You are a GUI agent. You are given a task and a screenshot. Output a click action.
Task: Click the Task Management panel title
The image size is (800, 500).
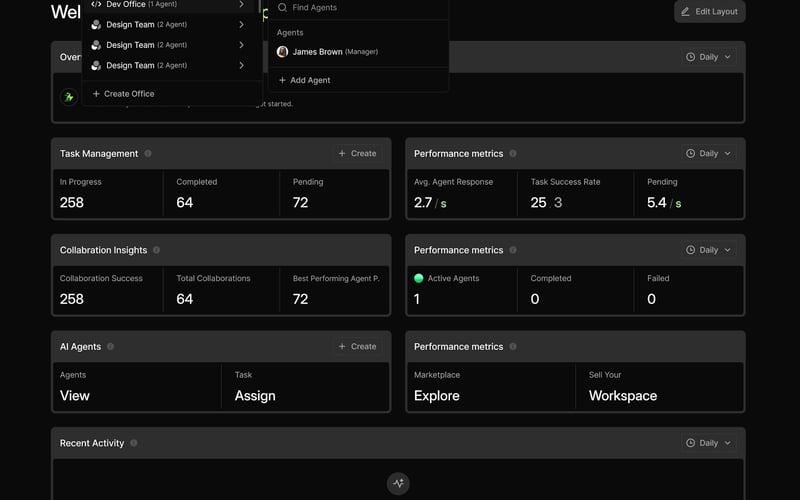(99, 154)
